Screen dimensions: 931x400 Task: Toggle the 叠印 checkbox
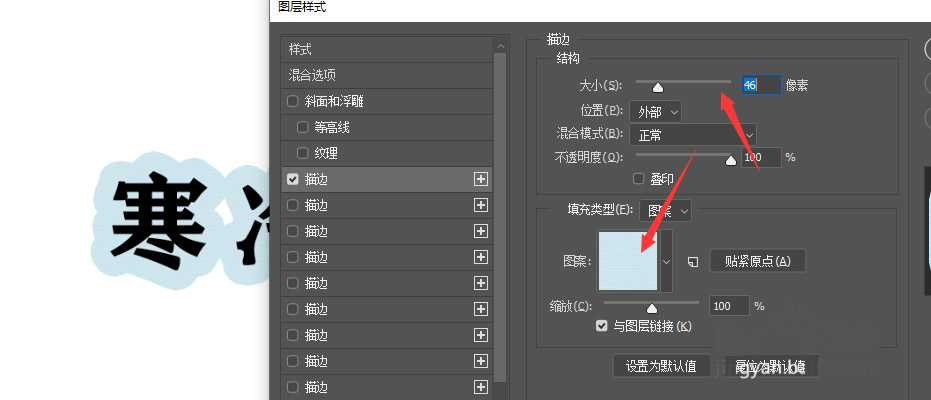[x=639, y=178]
